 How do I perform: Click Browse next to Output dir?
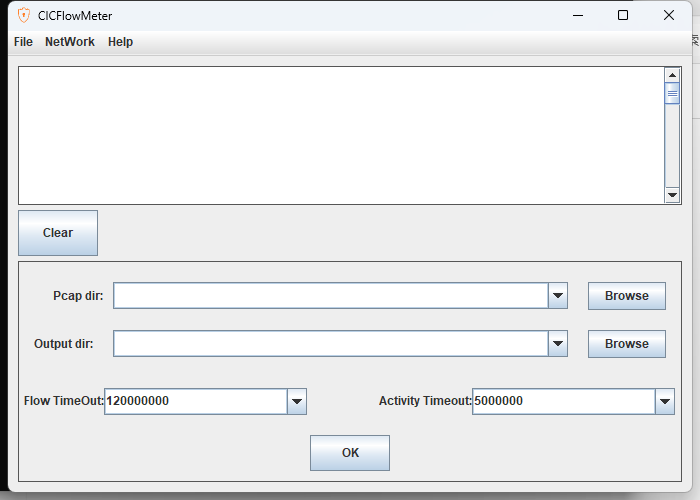point(627,344)
